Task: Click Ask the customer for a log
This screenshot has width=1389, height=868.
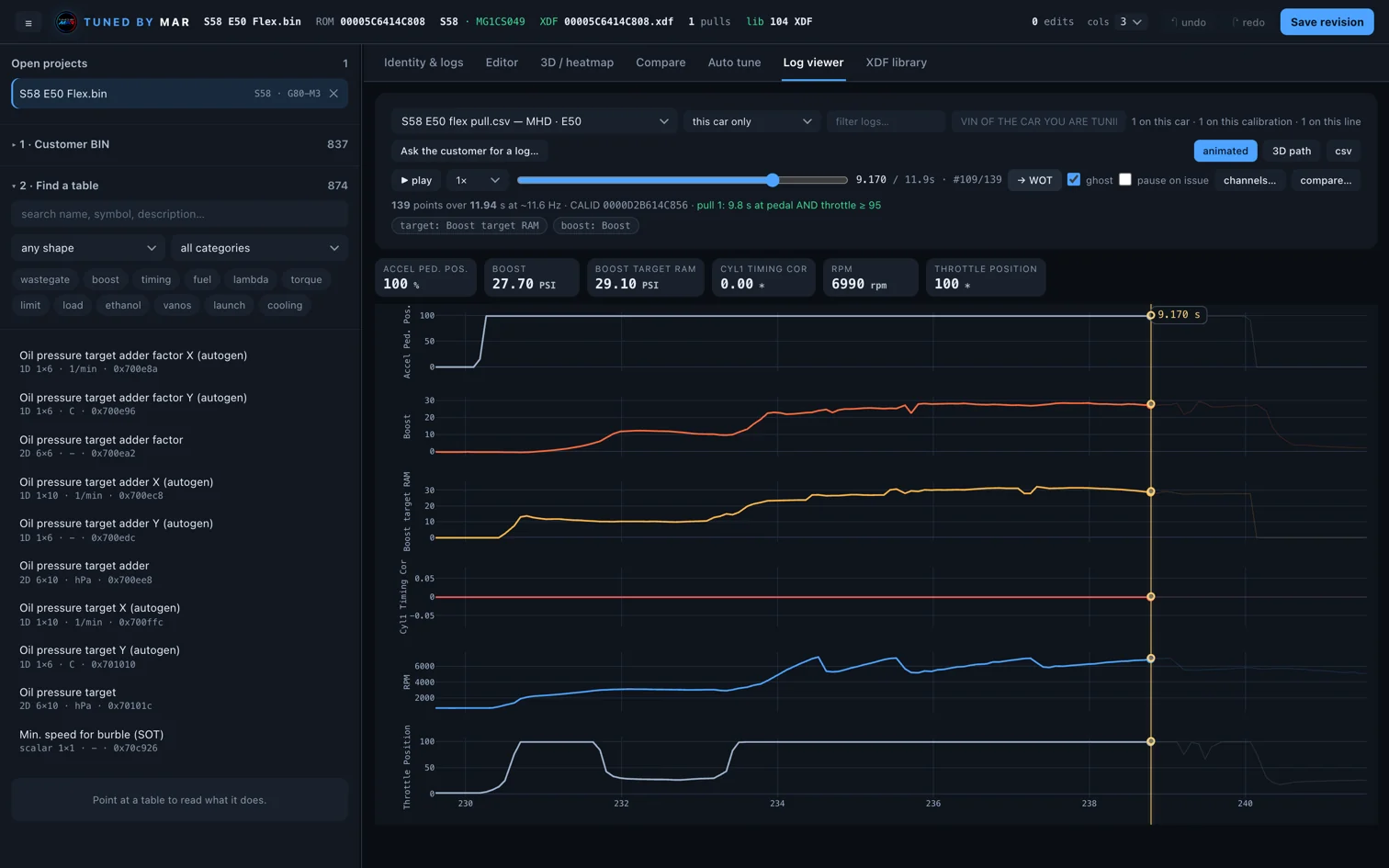Action: (x=469, y=151)
